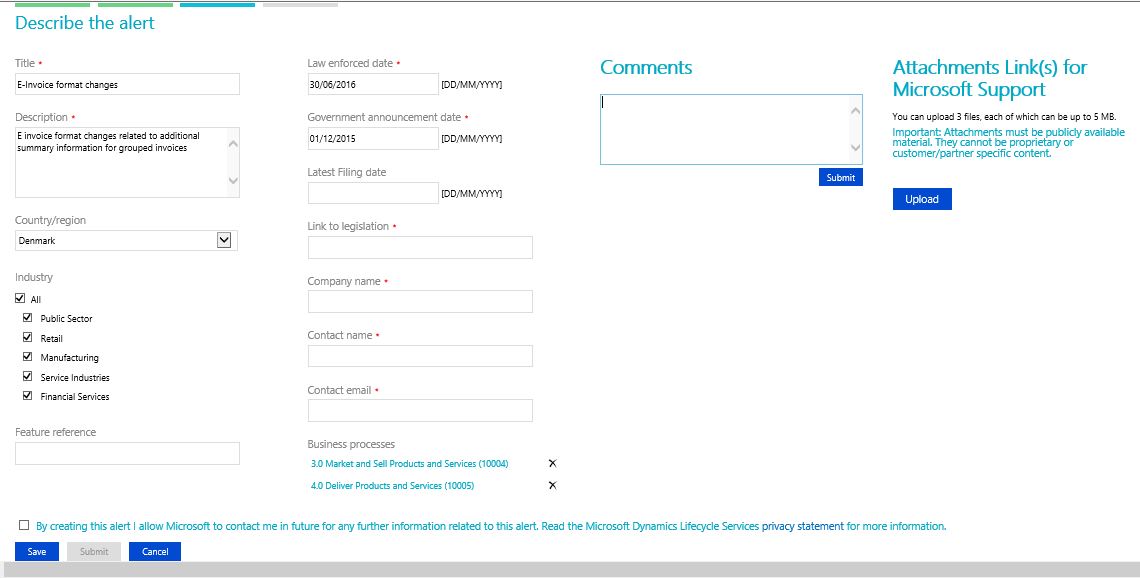This screenshot has width=1140, height=578.
Task: Disable the Manufacturing industry checkbox
Action: [29, 356]
